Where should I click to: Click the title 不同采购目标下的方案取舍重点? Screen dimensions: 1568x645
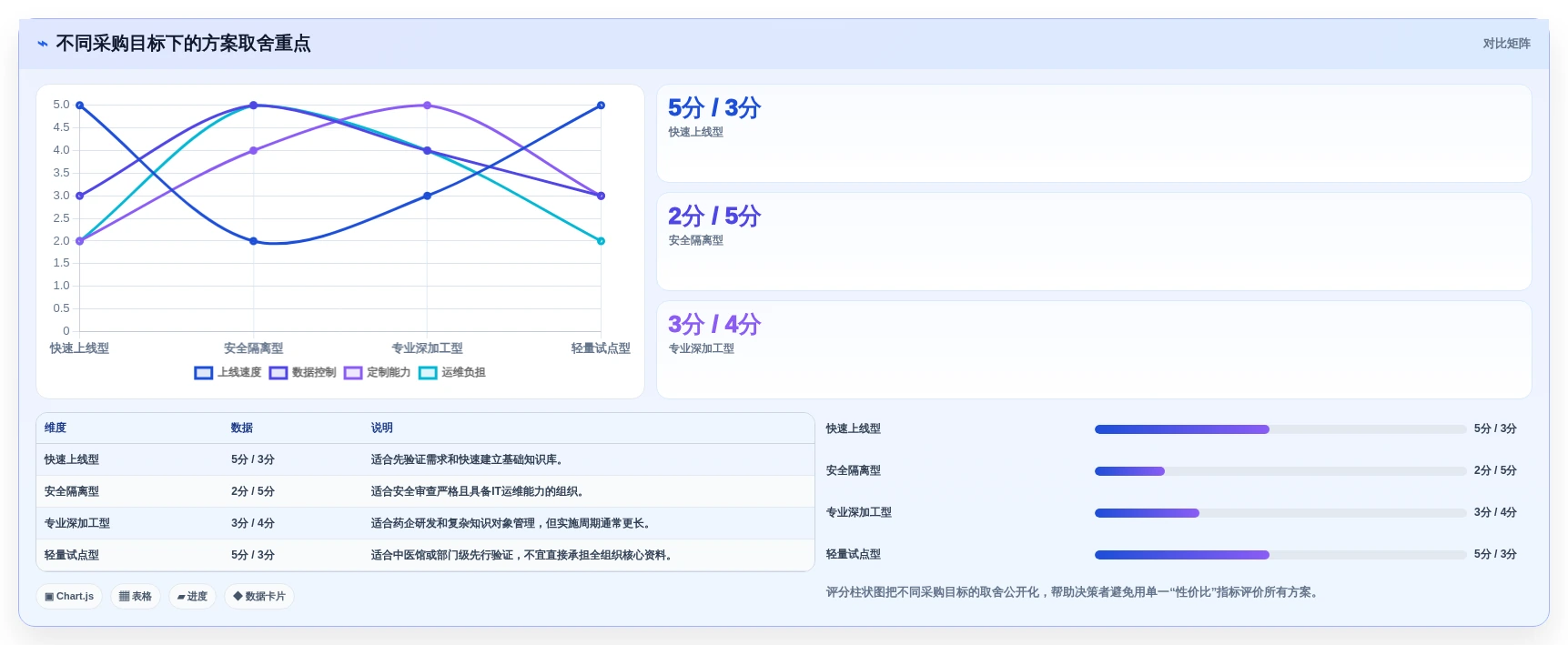coord(183,44)
